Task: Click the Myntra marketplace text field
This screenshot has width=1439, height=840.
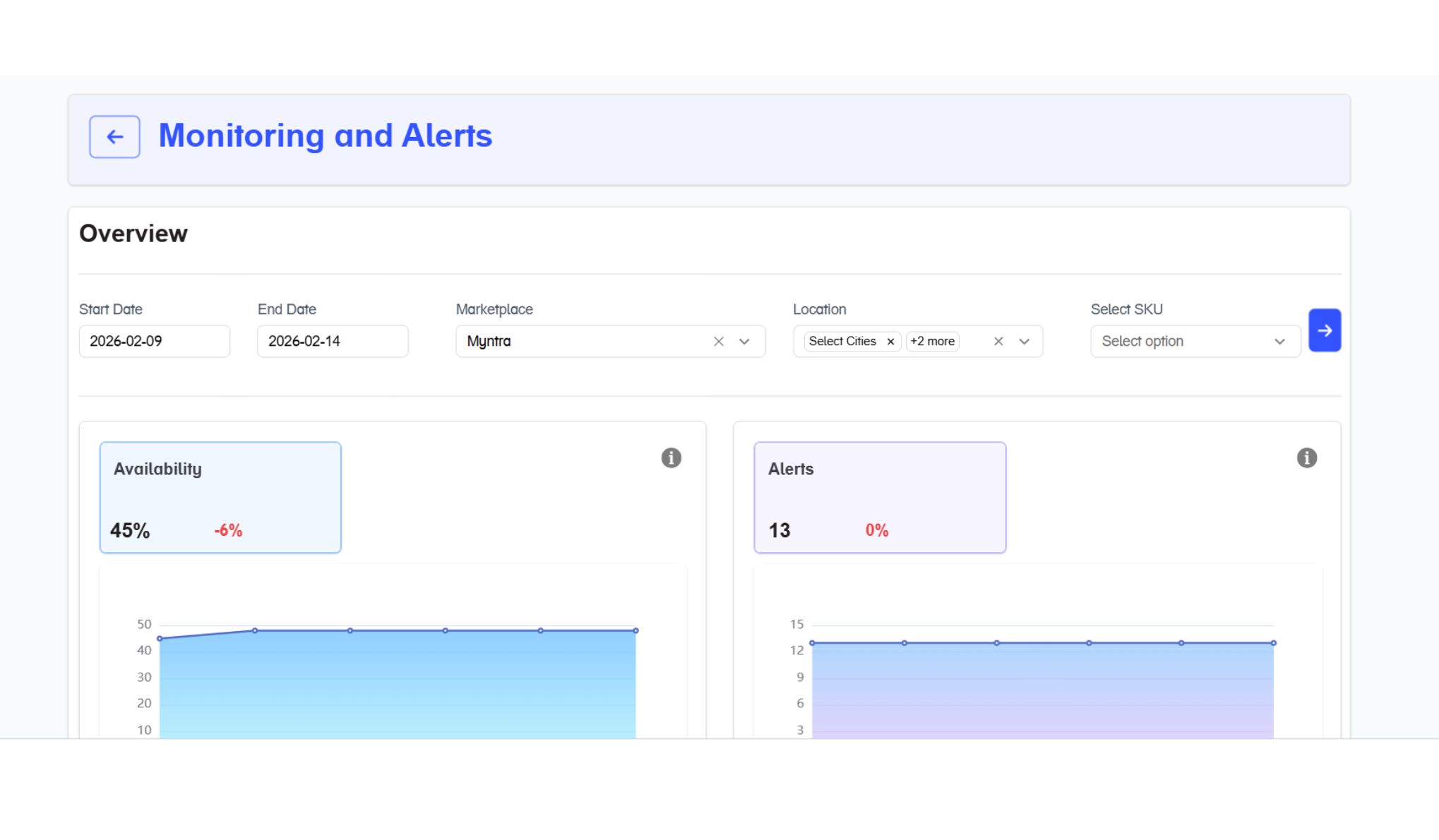Action: [x=579, y=342]
